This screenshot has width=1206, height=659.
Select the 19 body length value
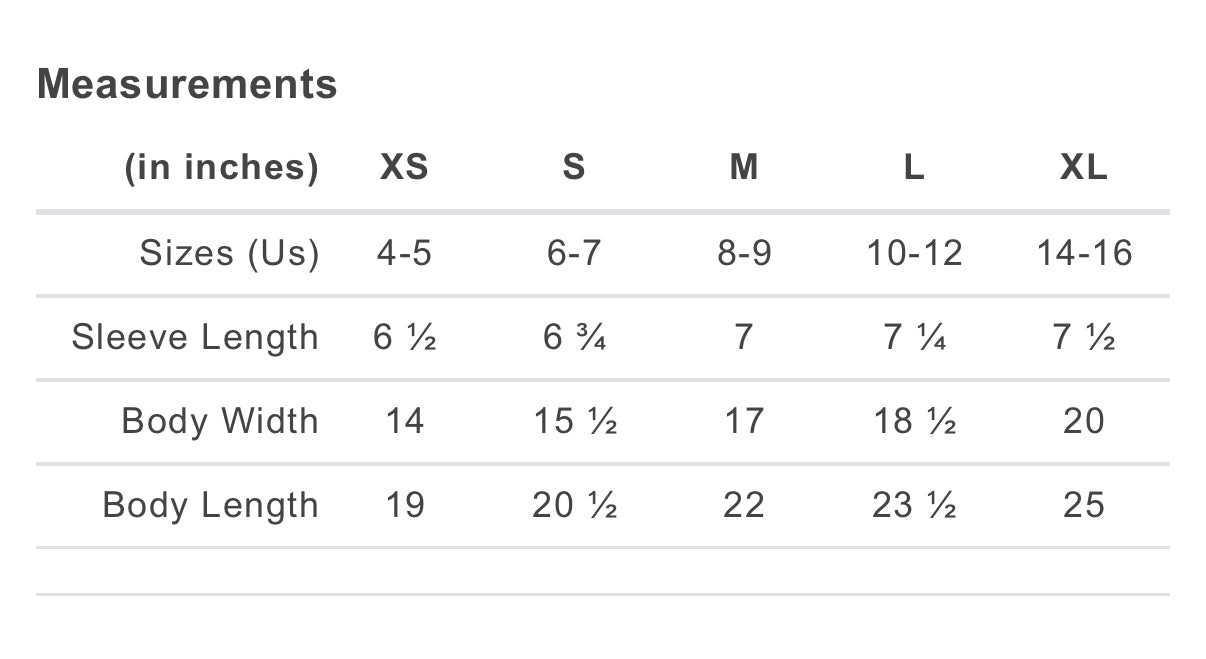pos(404,505)
